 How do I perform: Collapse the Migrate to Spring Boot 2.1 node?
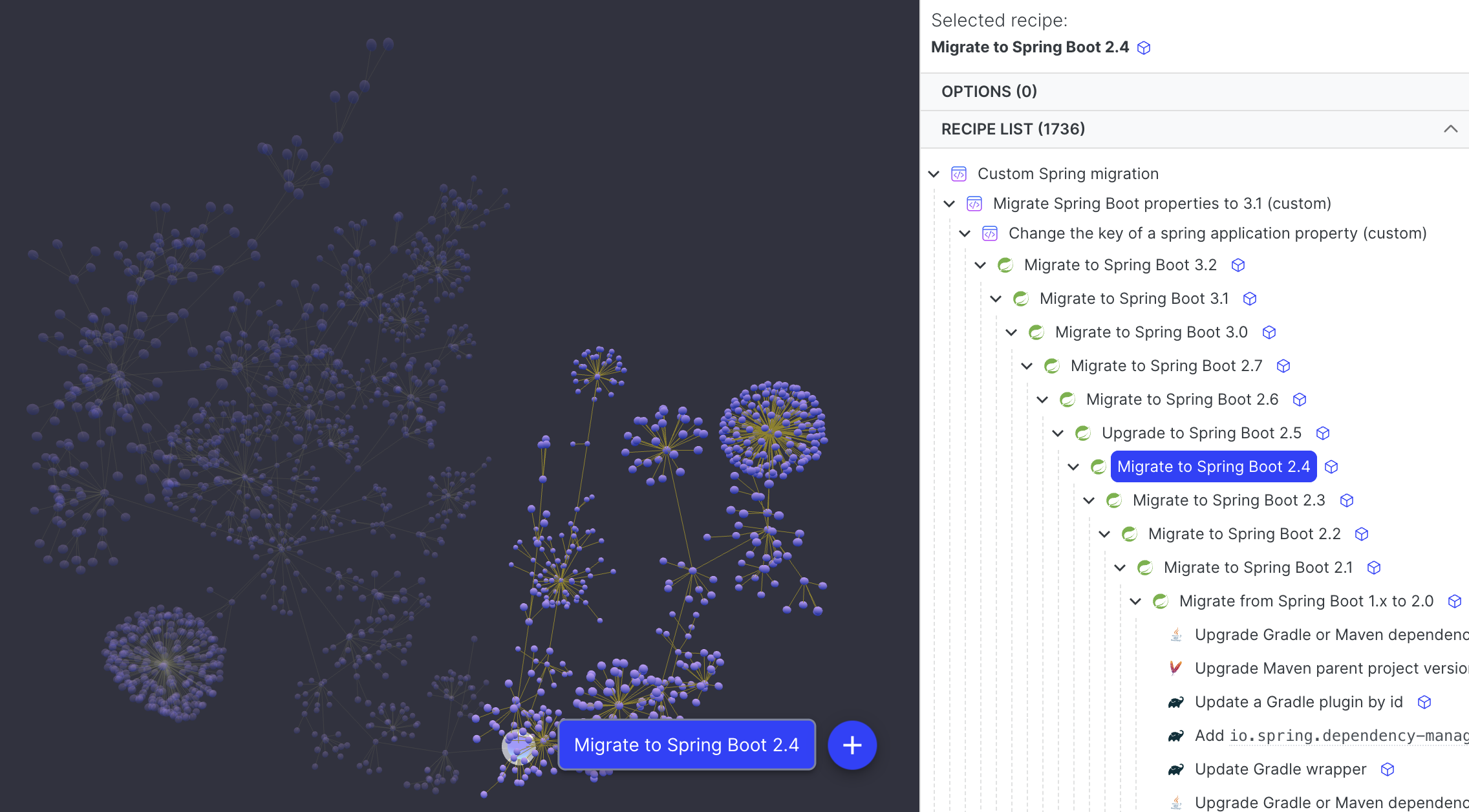coord(1120,568)
